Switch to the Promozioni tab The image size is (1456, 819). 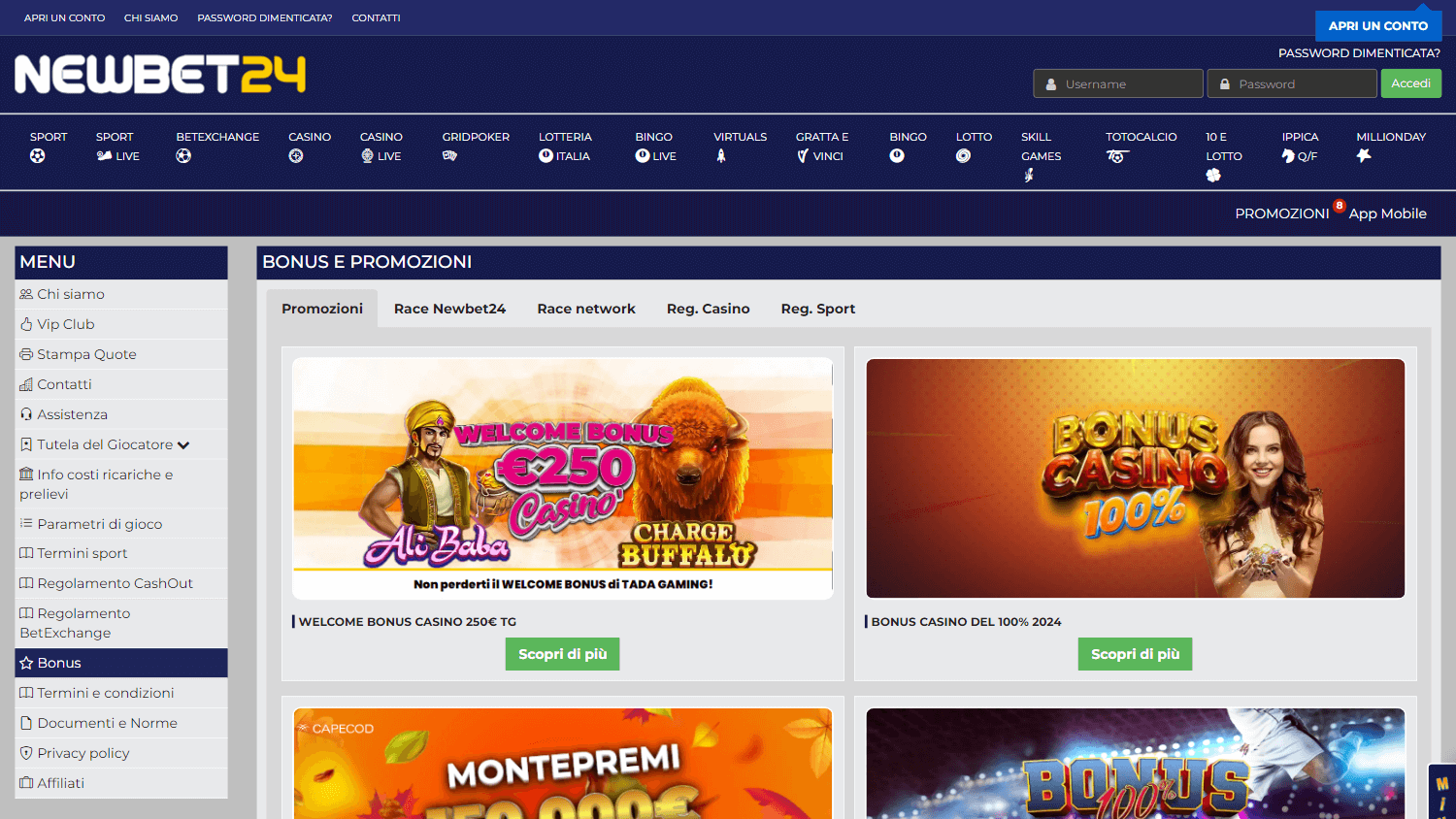pyautogui.click(x=322, y=309)
